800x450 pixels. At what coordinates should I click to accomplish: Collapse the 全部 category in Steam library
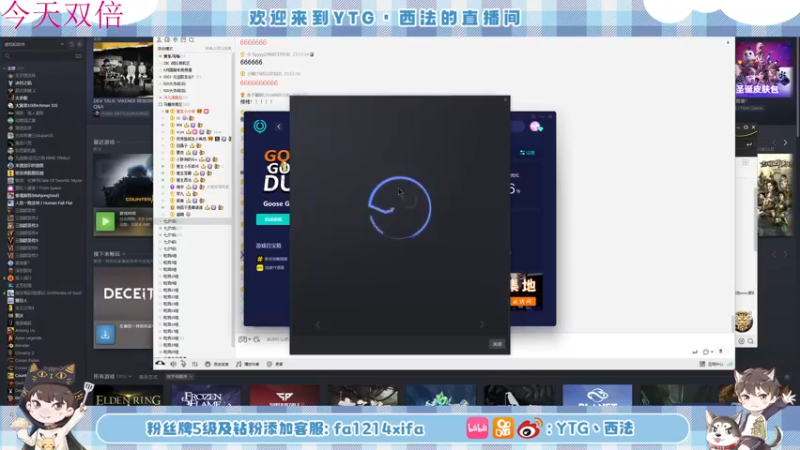pyautogui.click(x=5, y=68)
